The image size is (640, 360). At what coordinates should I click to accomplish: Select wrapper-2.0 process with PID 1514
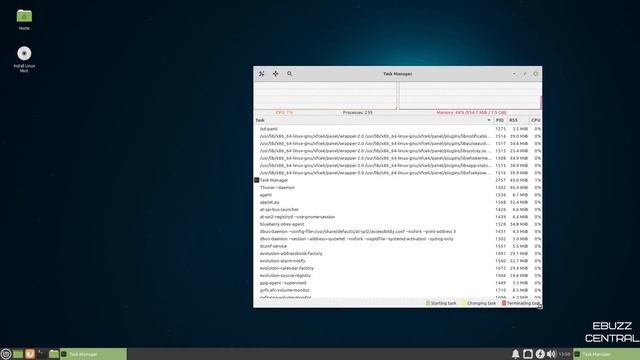398,136
